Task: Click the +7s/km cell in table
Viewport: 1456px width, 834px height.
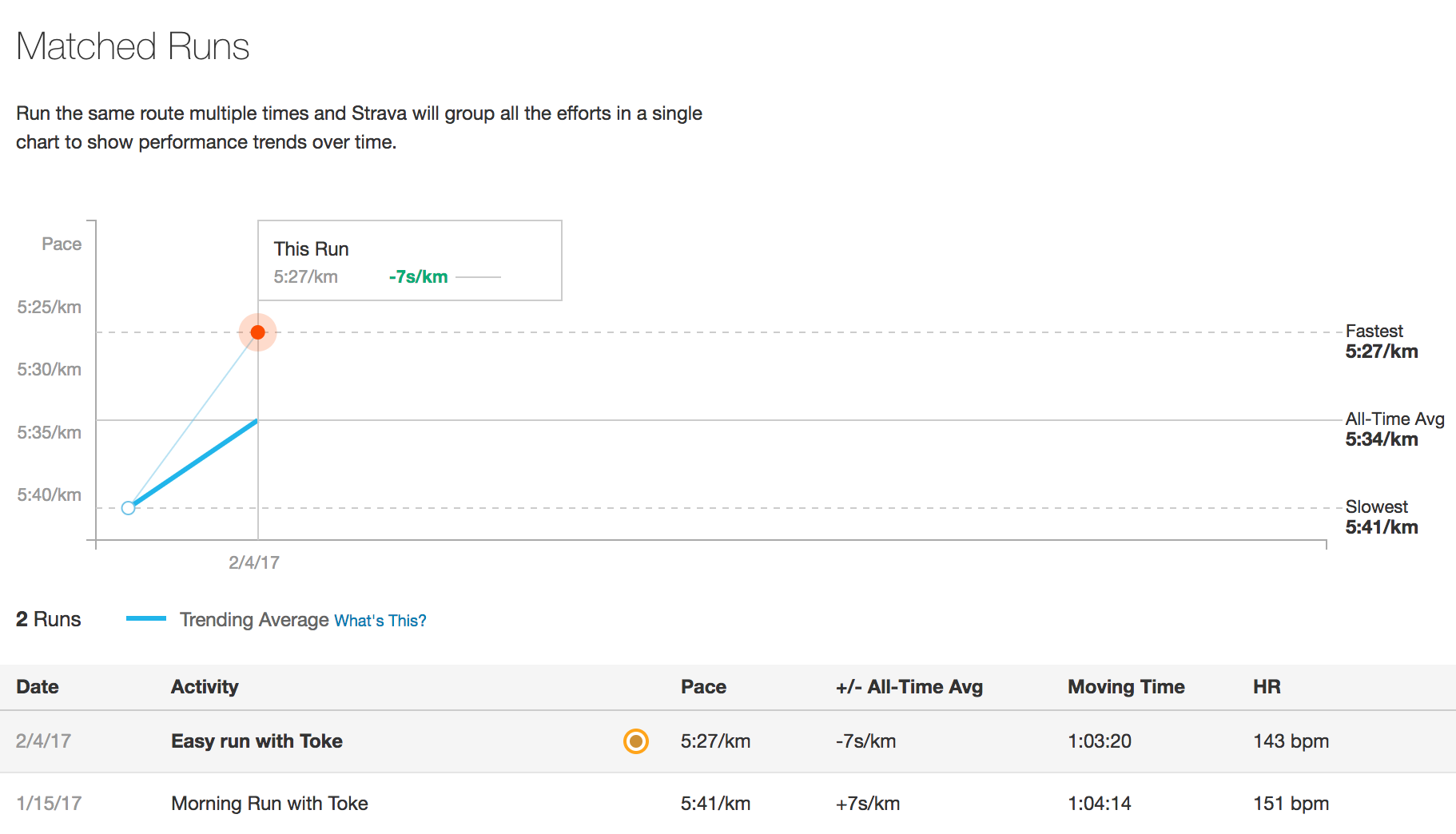Action: pyautogui.click(x=868, y=804)
